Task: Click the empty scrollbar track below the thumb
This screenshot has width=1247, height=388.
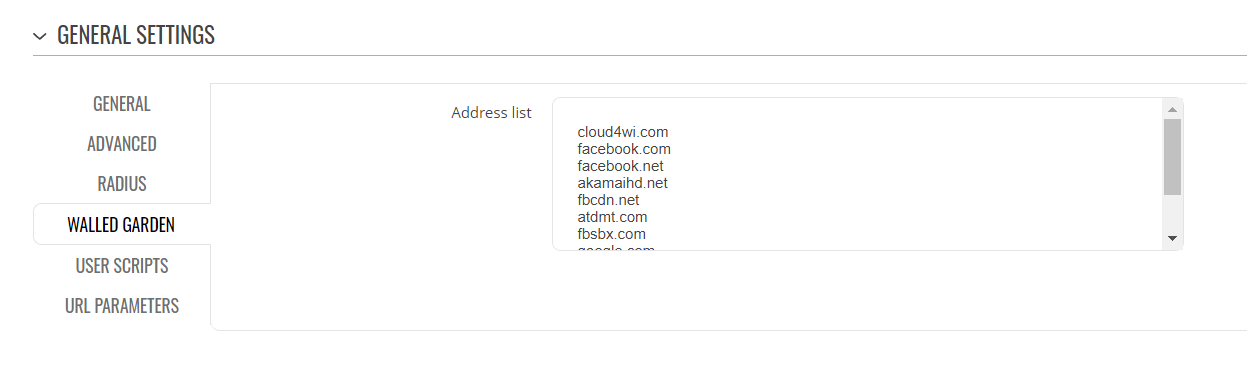Action: 1172,212
